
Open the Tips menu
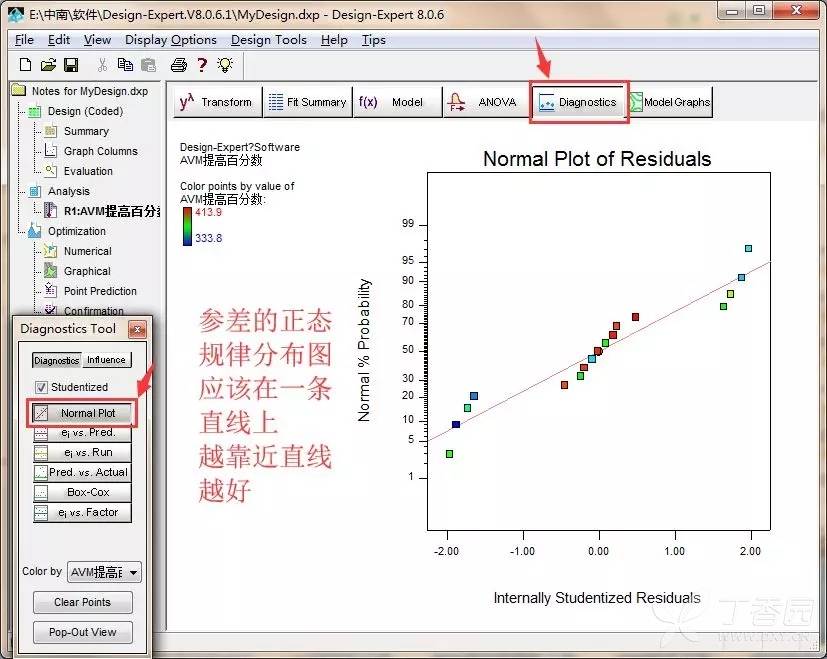pos(373,40)
